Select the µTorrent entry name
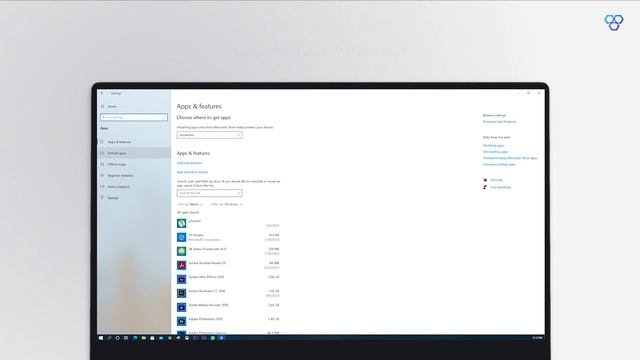The width and height of the screenshot is (640, 360). click(x=195, y=221)
